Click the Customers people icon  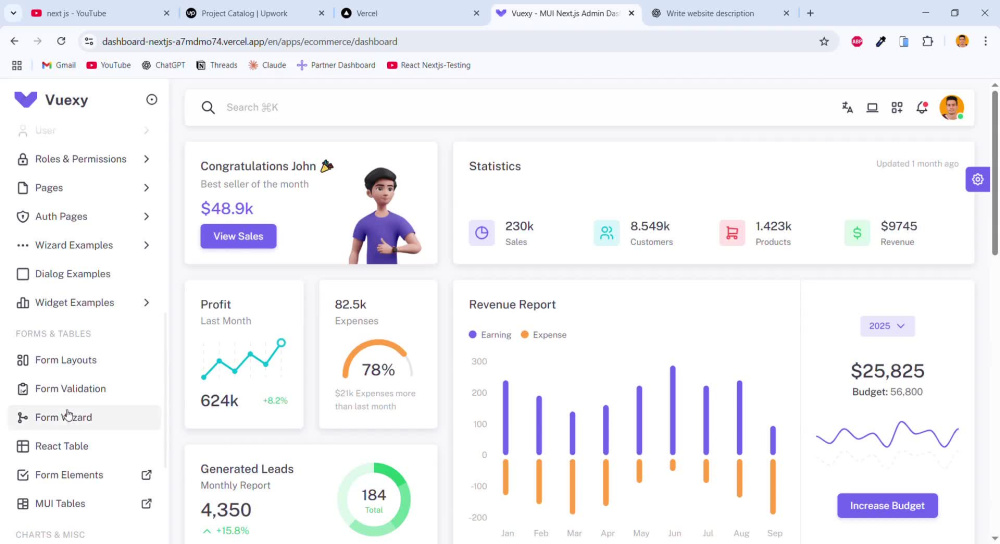click(607, 233)
